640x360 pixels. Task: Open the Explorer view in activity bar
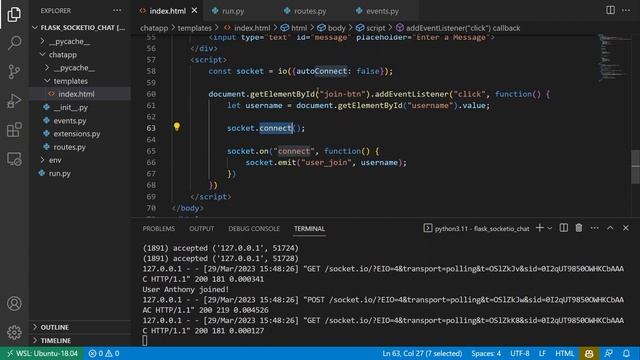coord(14,14)
